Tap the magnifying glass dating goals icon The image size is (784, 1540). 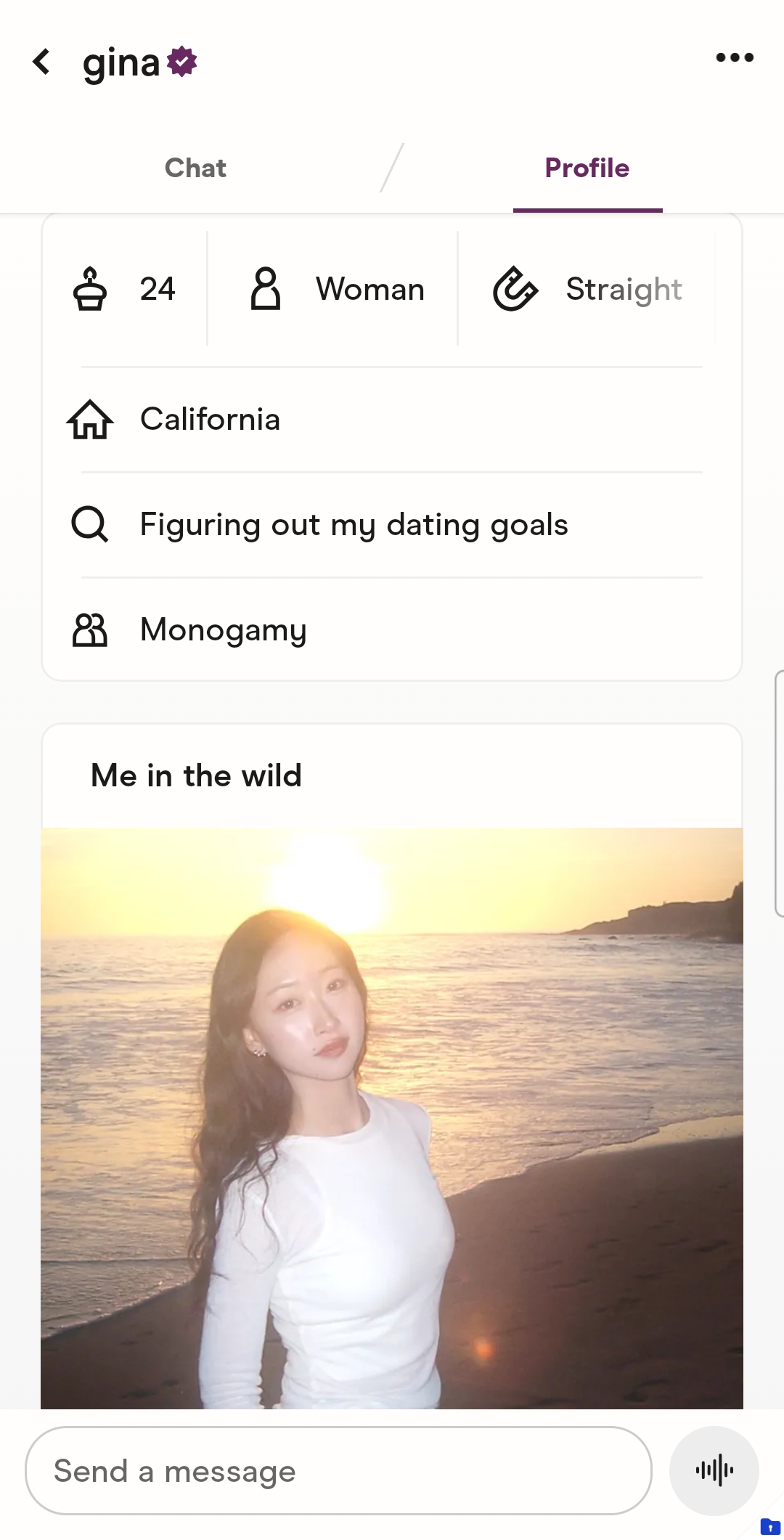[90, 524]
